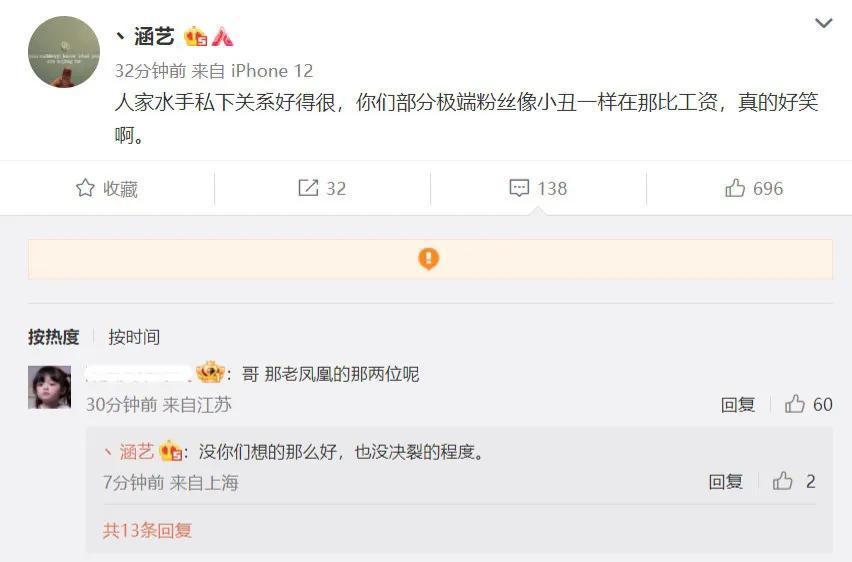Click the crown badge beside 涵艺 name

[196, 37]
